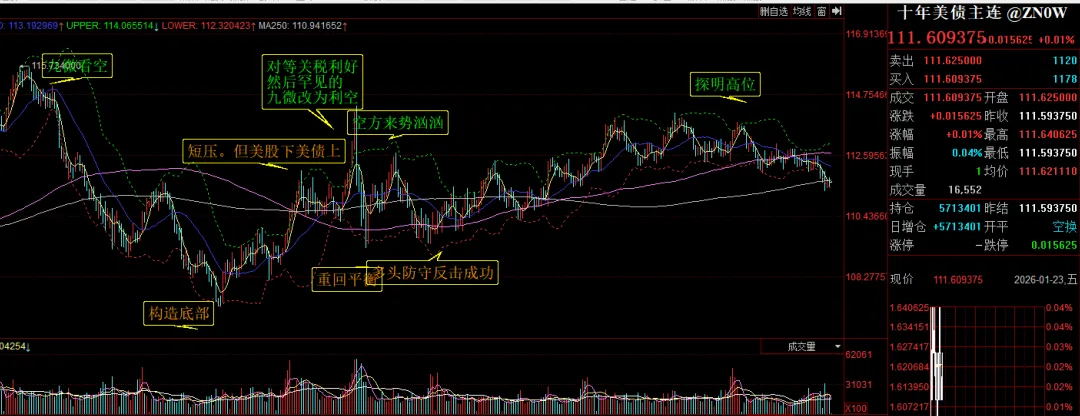Click the MA250: 110.941652 indicator label
1080x416 pixels.
point(300,26)
